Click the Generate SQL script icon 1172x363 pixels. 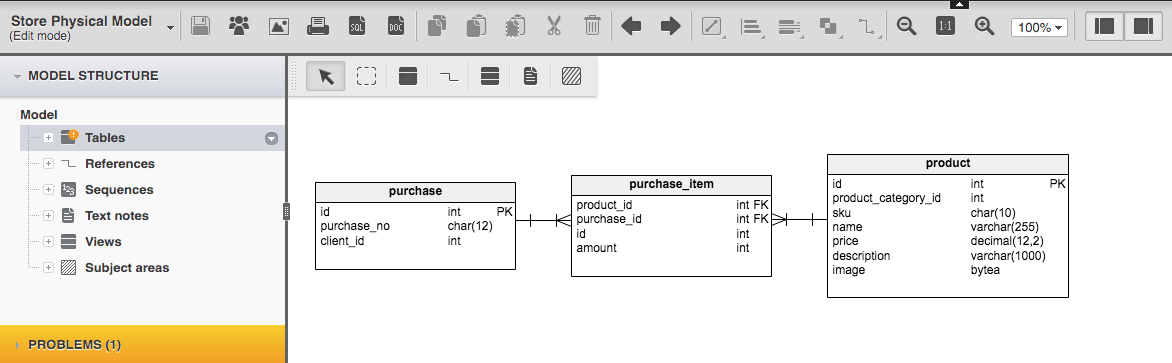[357, 27]
